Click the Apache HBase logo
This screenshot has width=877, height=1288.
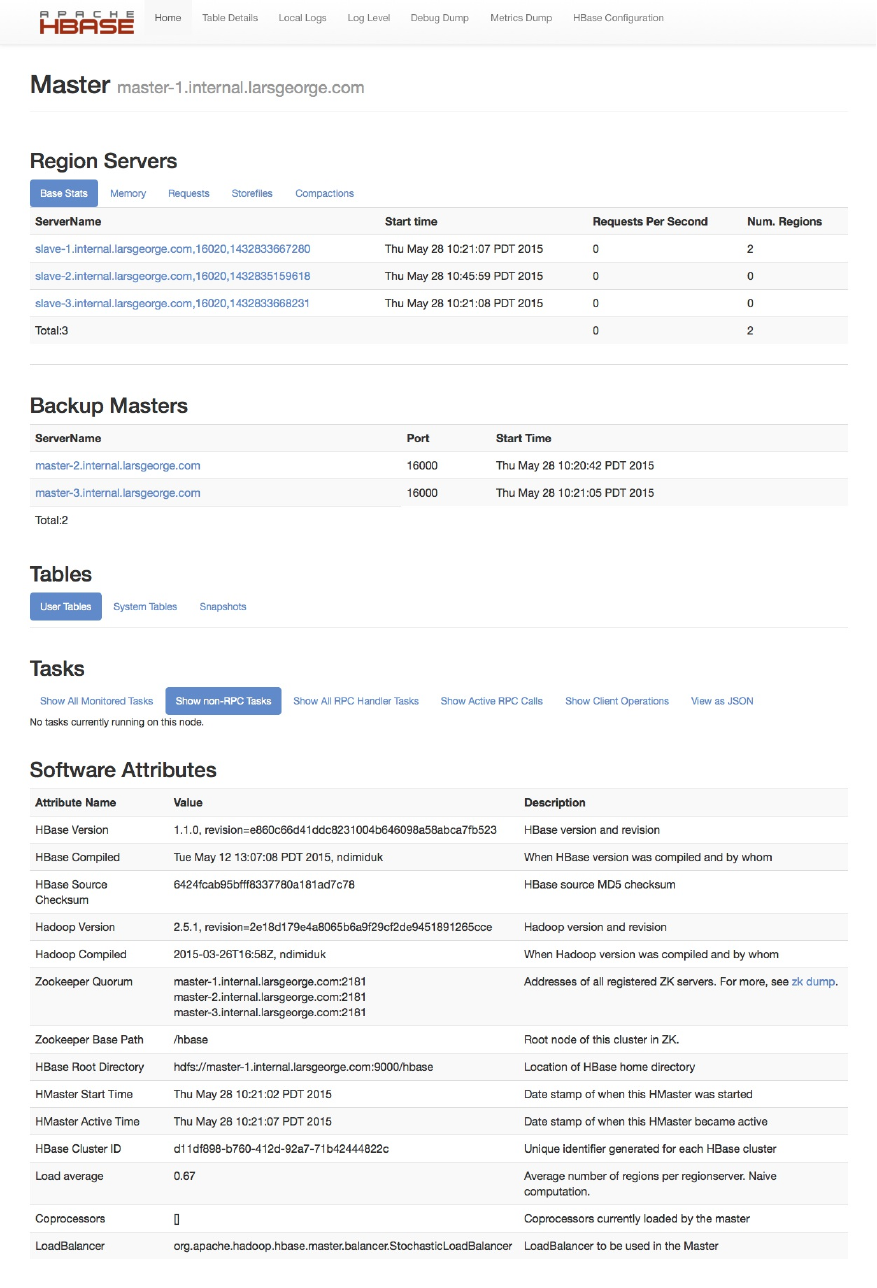click(x=87, y=21)
